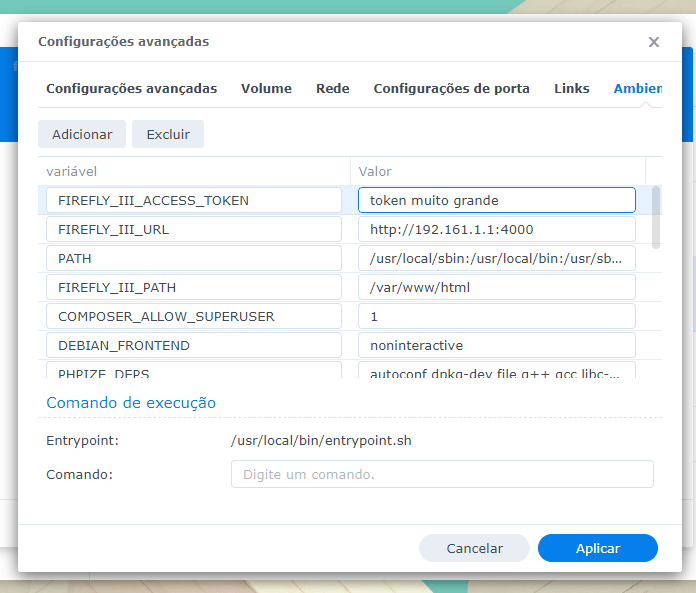This screenshot has width=696, height=593.
Task: Edit the FIREFLY_III_URL value field
Action: click(x=496, y=229)
